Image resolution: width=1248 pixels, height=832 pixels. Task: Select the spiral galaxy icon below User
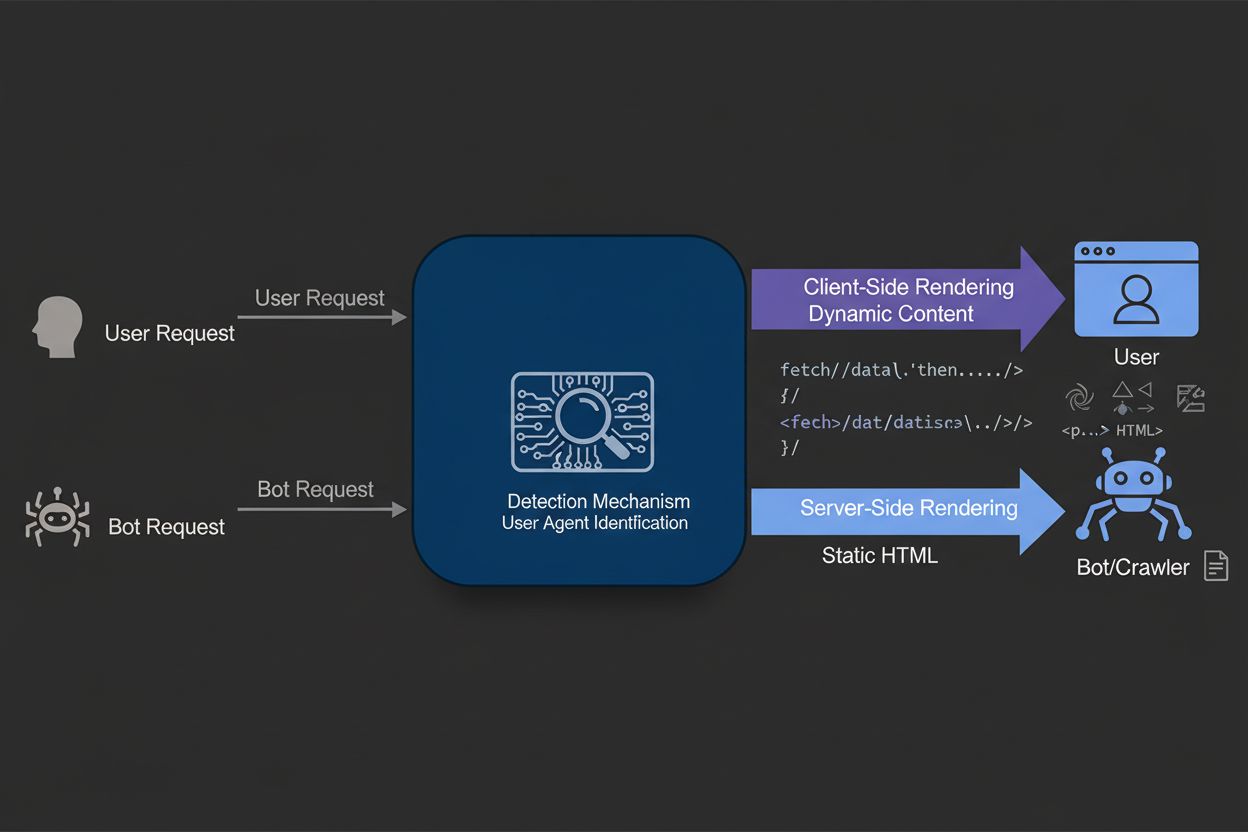[1080, 397]
